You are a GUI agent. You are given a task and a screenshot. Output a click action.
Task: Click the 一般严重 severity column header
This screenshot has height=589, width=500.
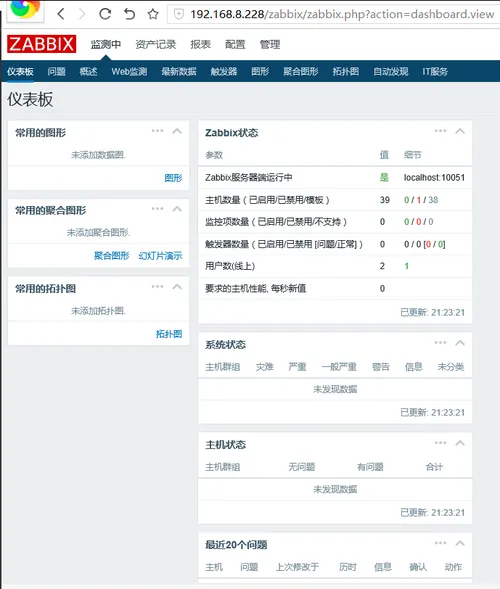339,367
